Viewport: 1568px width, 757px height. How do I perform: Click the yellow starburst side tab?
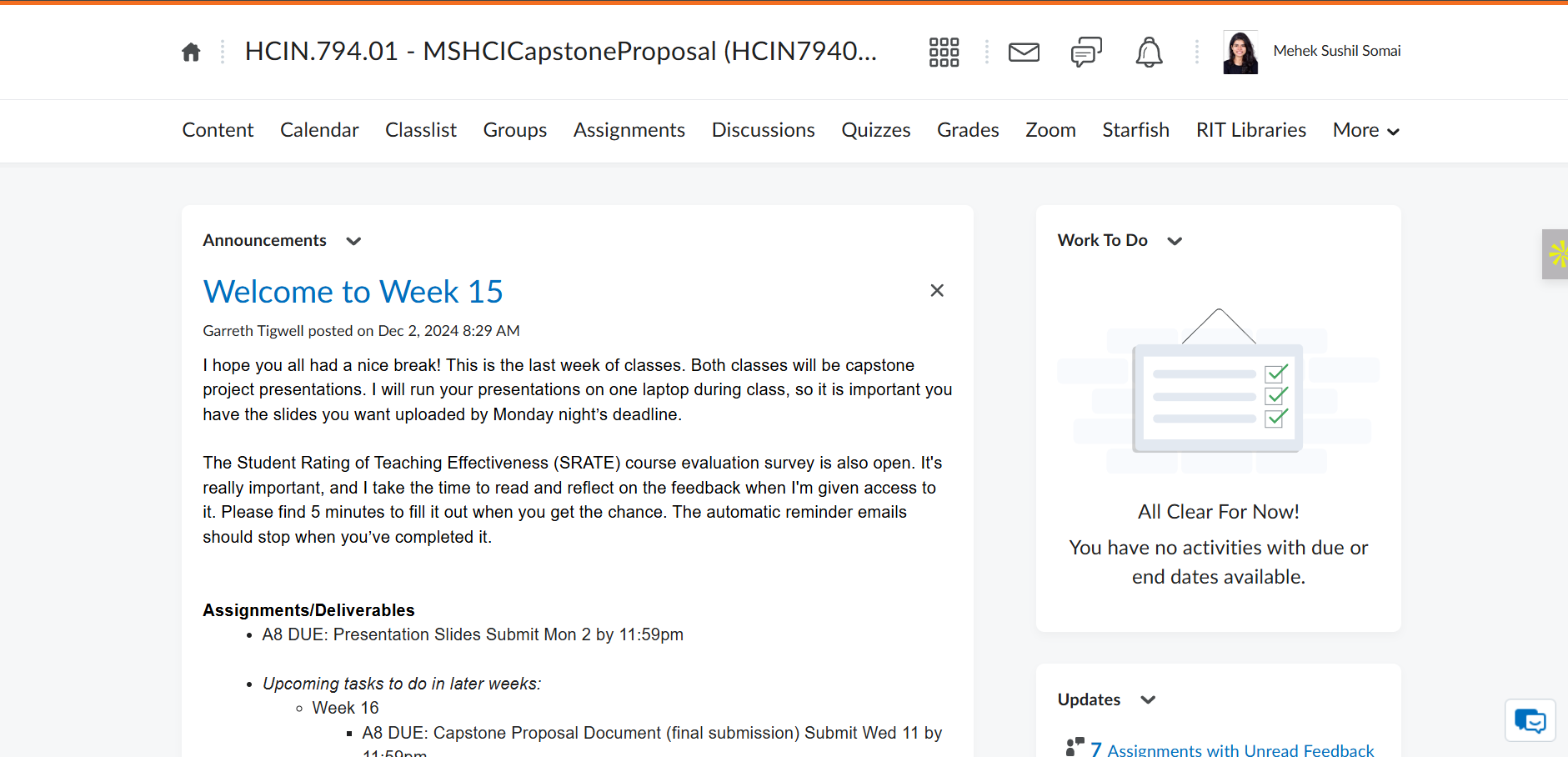point(1555,253)
